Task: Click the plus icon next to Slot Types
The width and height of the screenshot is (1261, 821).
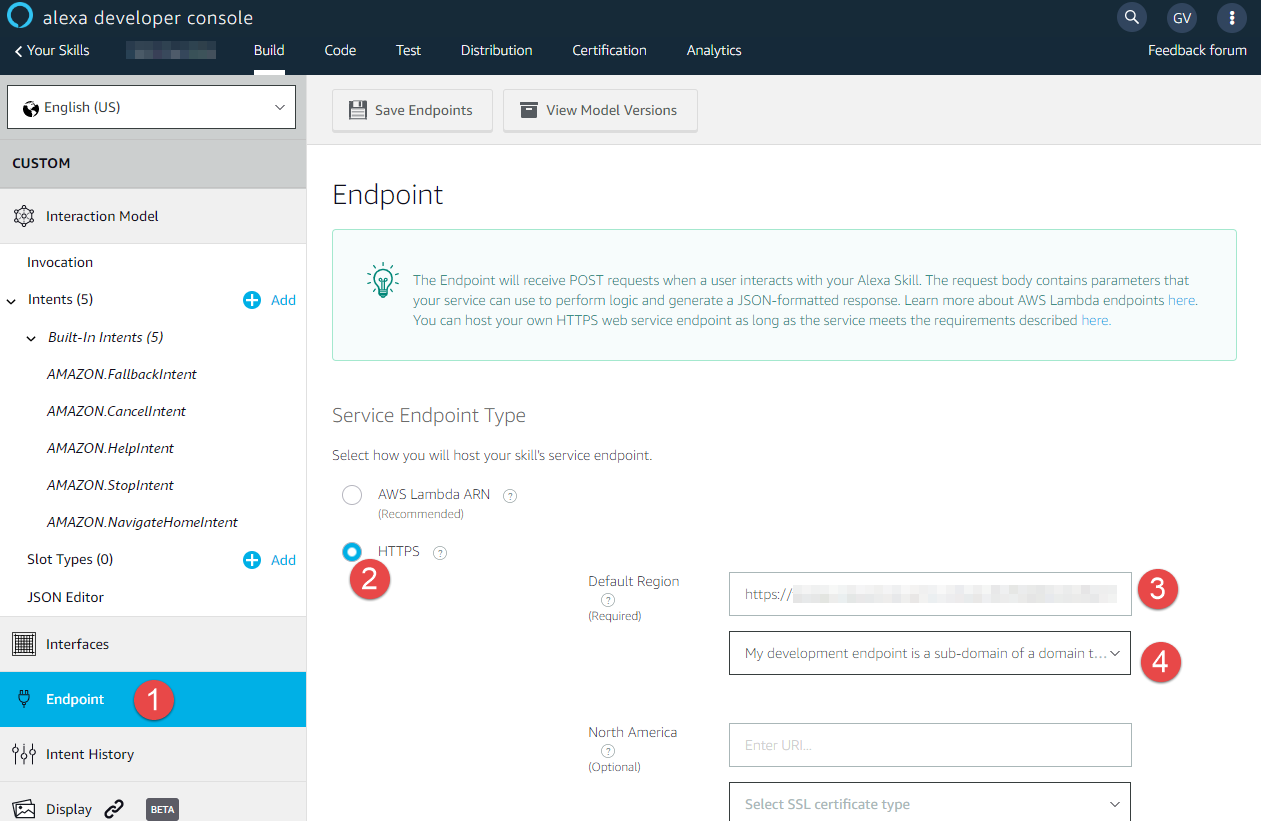Action: [x=252, y=560]
